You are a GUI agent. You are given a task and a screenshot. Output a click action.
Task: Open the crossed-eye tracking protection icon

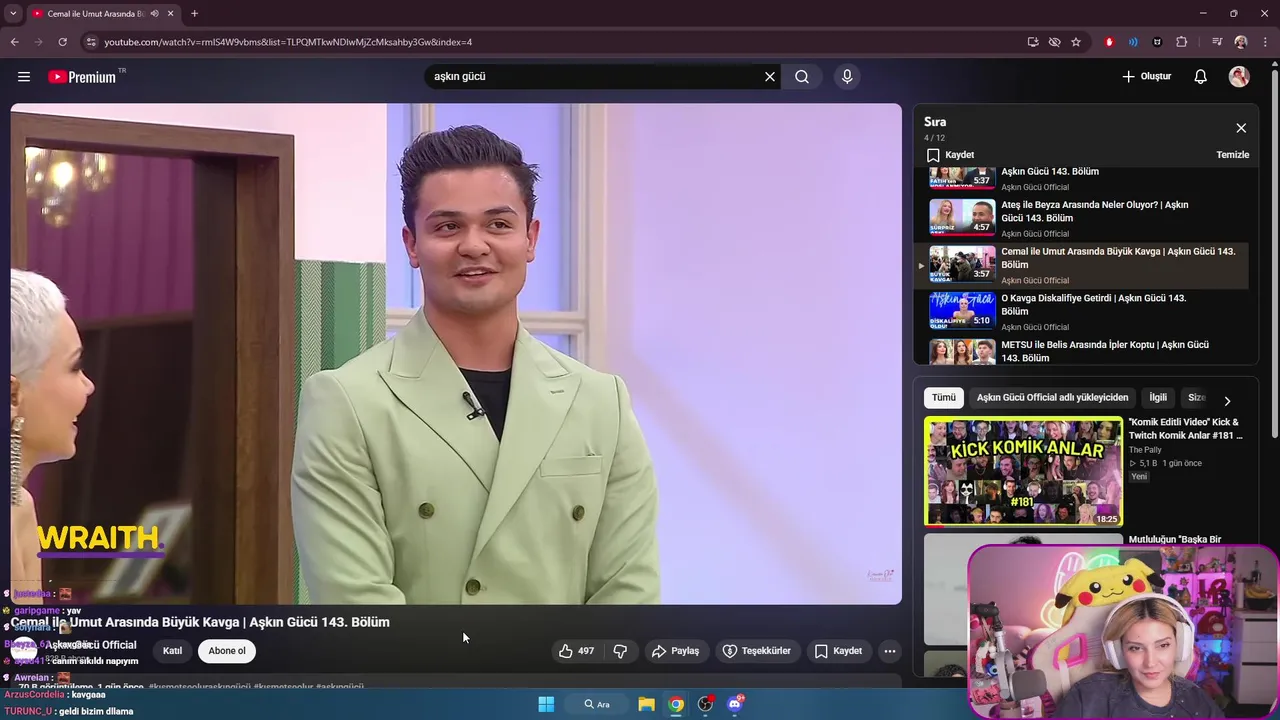tap(1054, 42)
